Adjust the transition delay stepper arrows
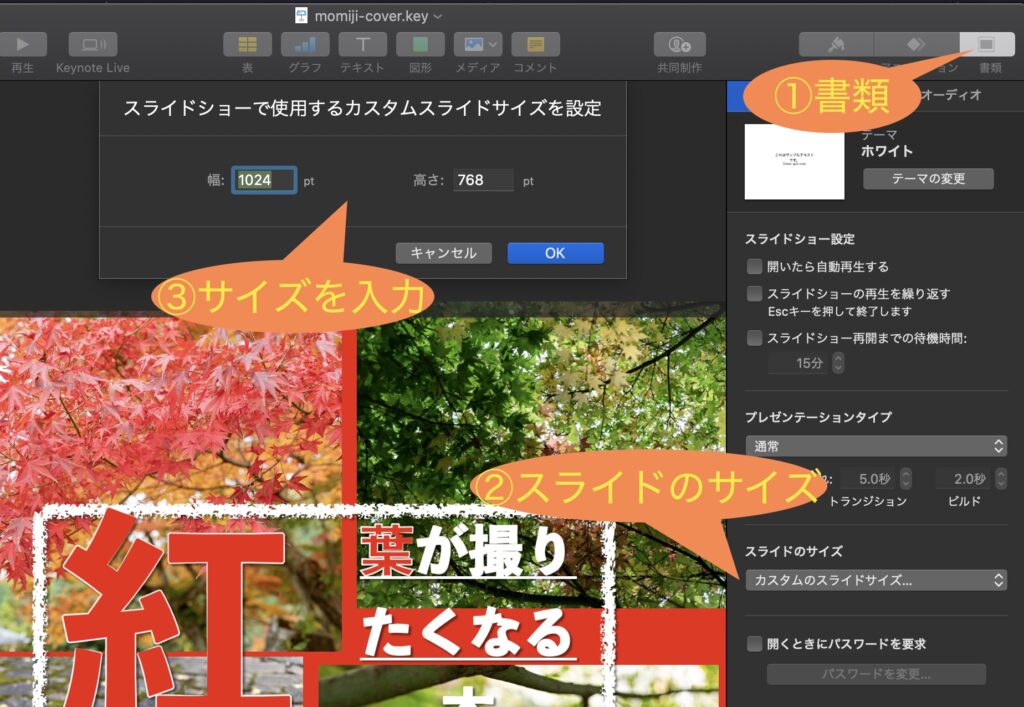This screenshot has width=1024, height=707. [906, 479]
